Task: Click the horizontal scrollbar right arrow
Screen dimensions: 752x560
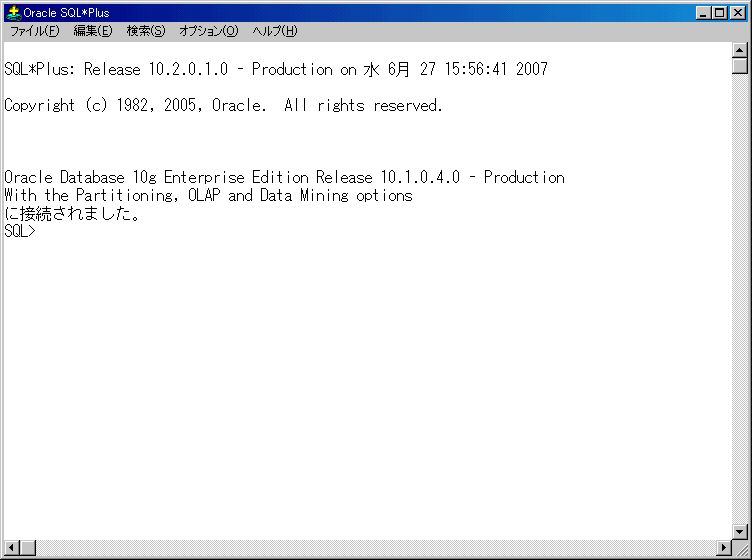Action: pos(724,547)
